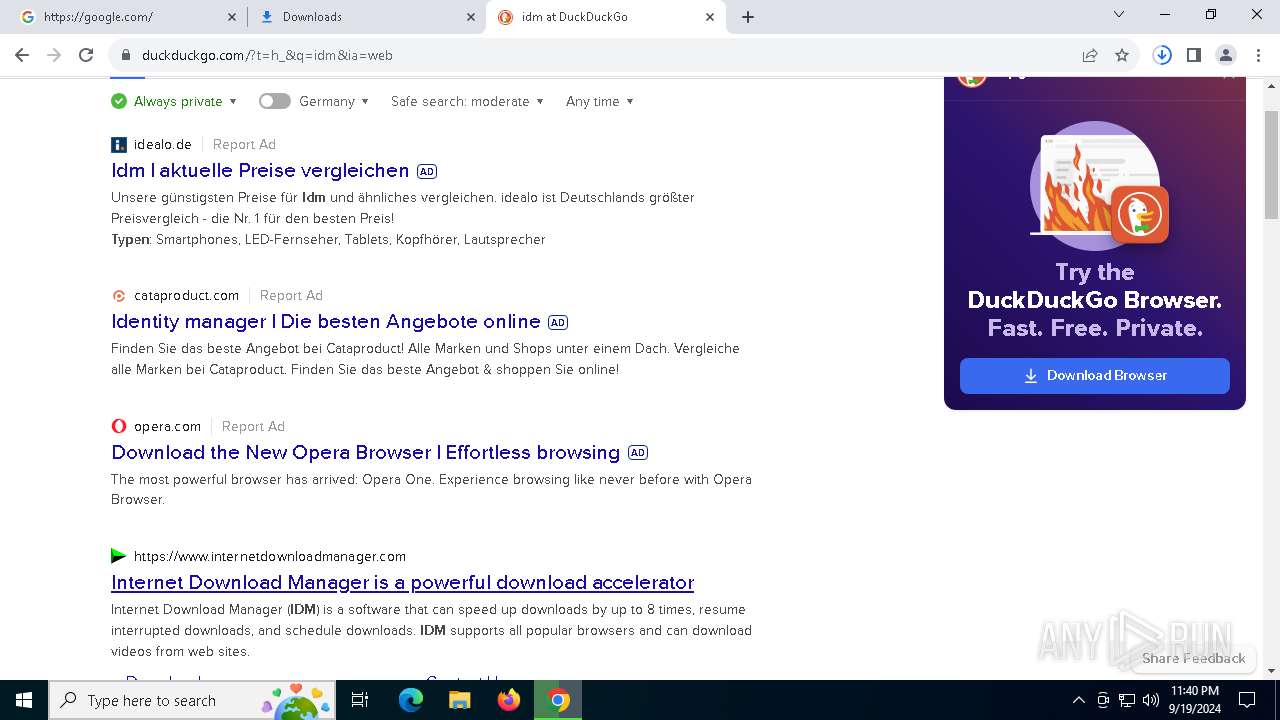The height and width of the screenshot is (720, 1280).
Task: Click the opera.com logo icon
Action: point(119,426)
